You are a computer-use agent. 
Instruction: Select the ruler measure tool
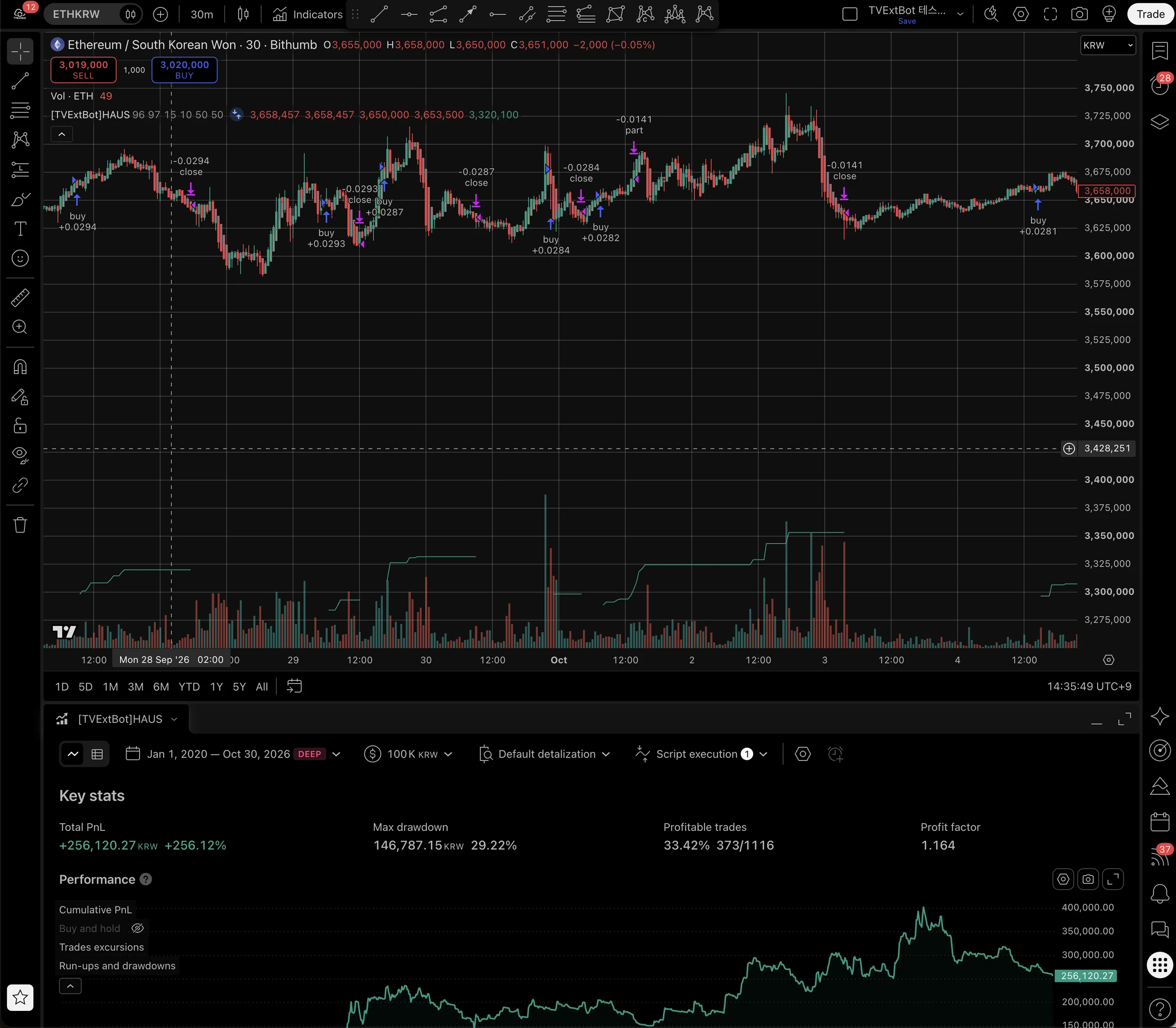point(20,298)
